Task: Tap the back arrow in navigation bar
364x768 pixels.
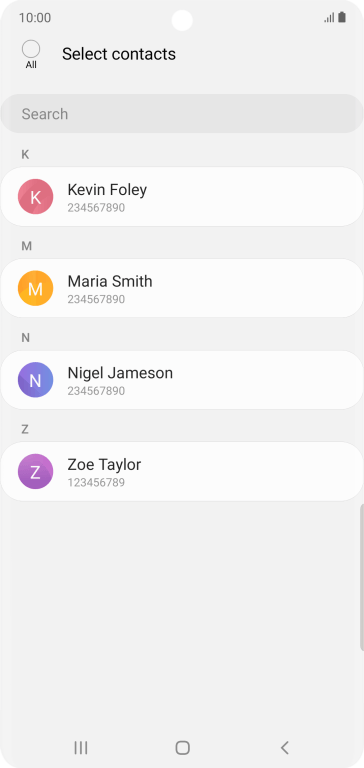Action: [x=284, y=747]
